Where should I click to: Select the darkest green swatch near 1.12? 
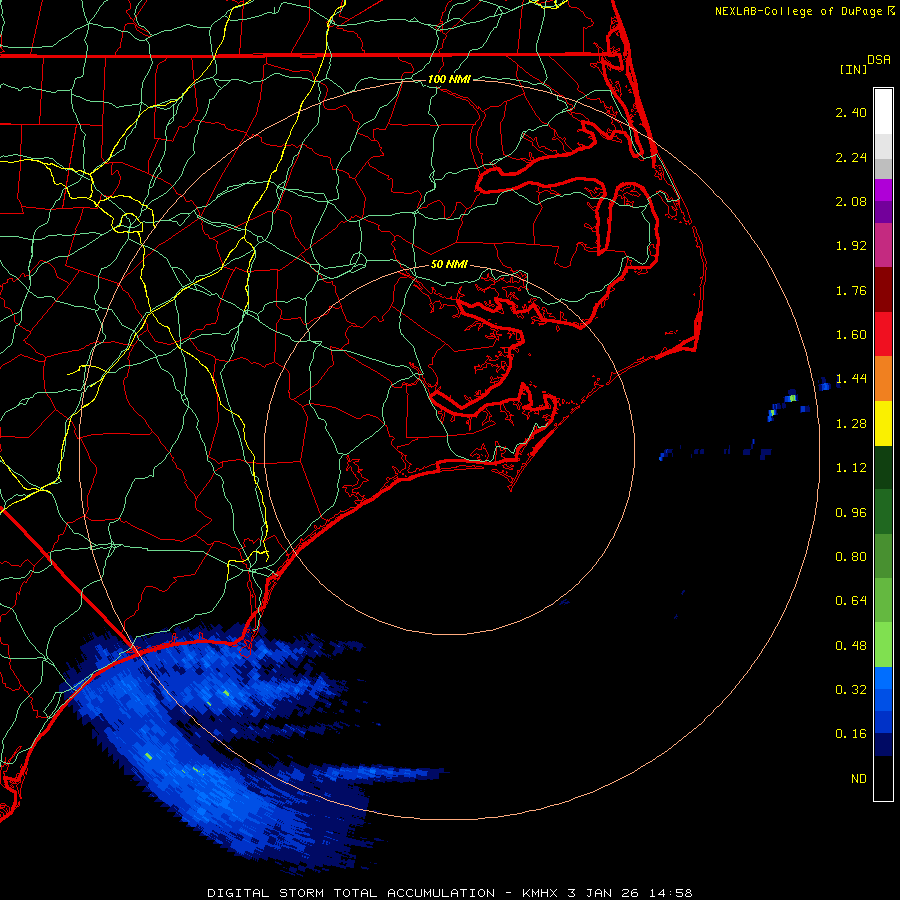coord(883,467)
